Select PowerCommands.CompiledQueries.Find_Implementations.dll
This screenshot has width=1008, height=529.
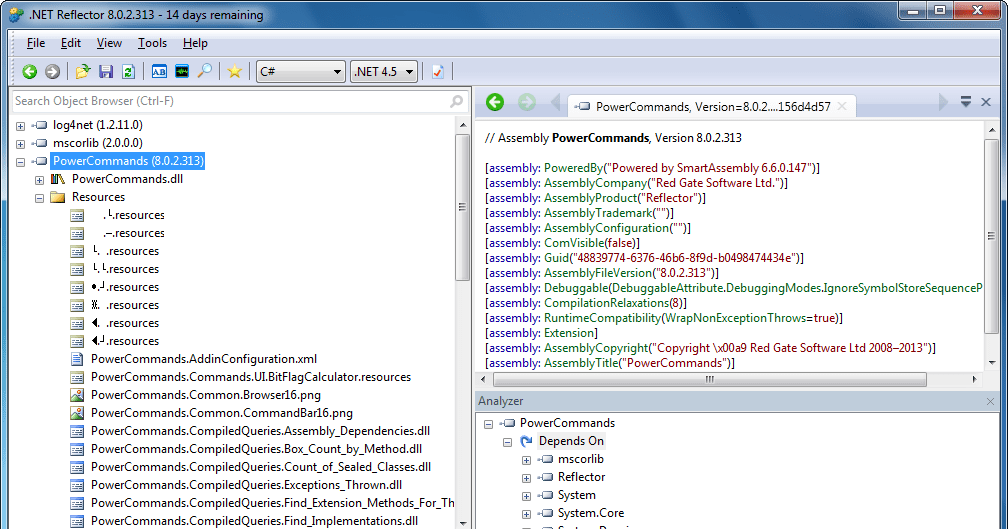pyautogui.click(x=254, y=521)
